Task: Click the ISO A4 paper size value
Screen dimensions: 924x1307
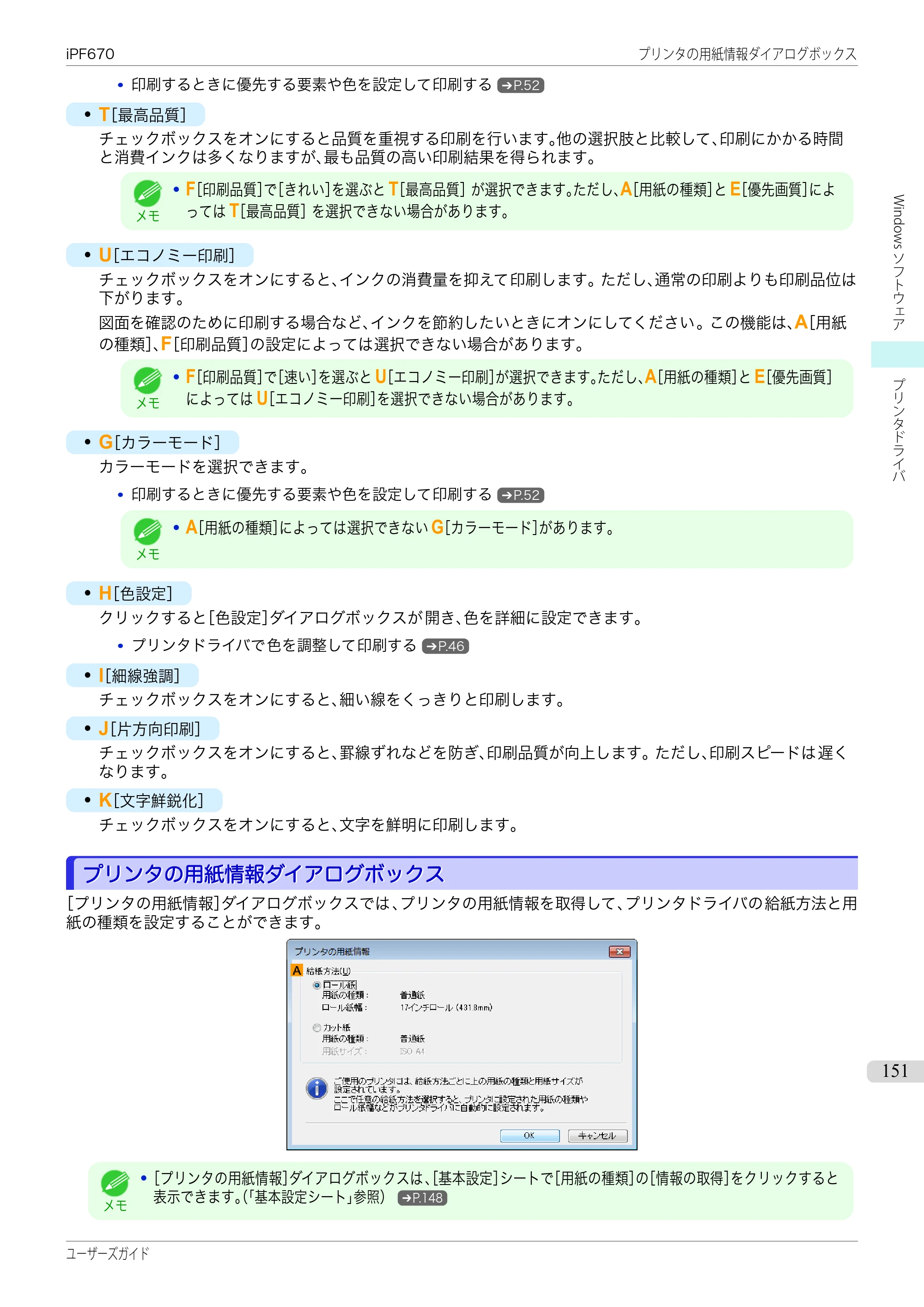Action: pos(412,1051)
